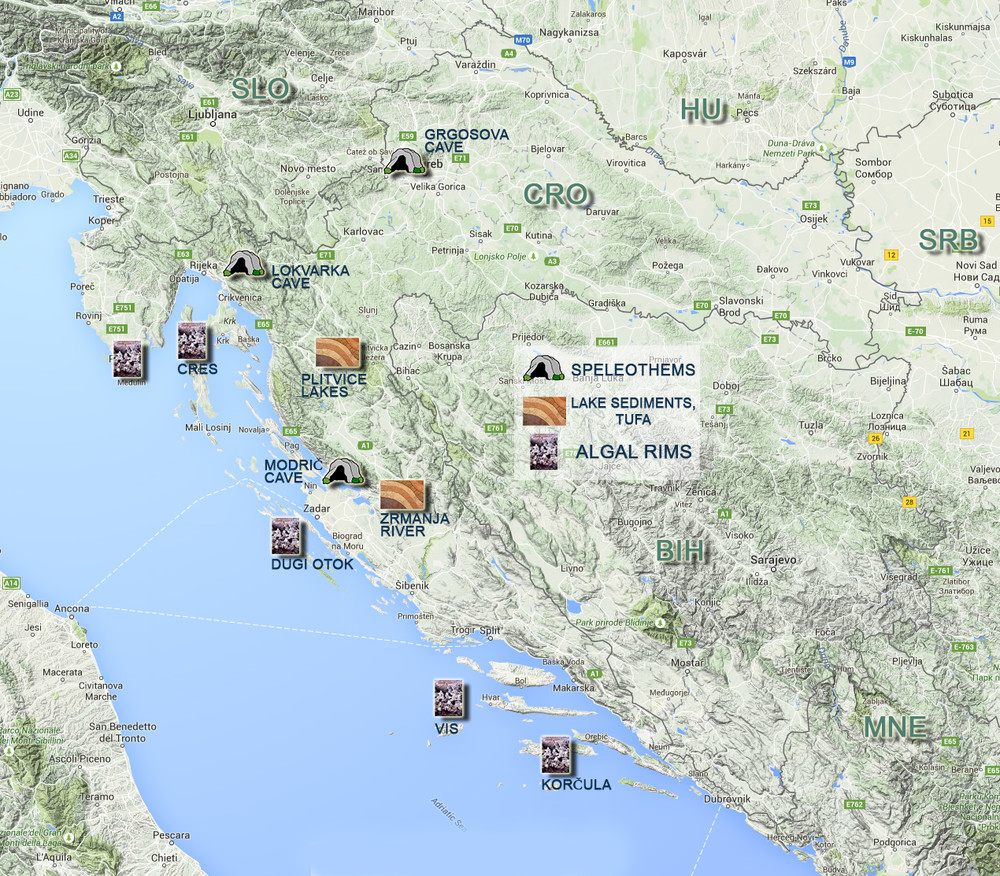Select the Cres algal rim marker
The width and height of the screenshot is (1000, 876).
192,341
